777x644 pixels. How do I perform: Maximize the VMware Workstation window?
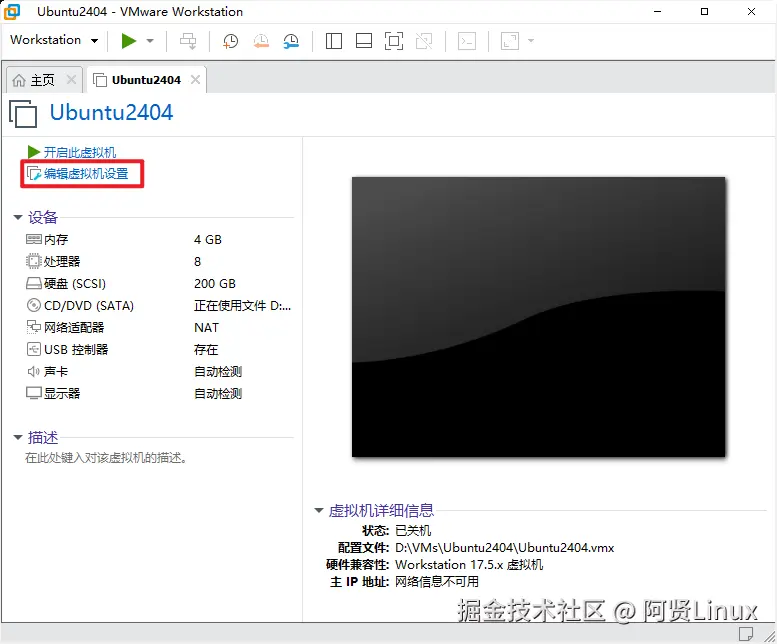704,11
